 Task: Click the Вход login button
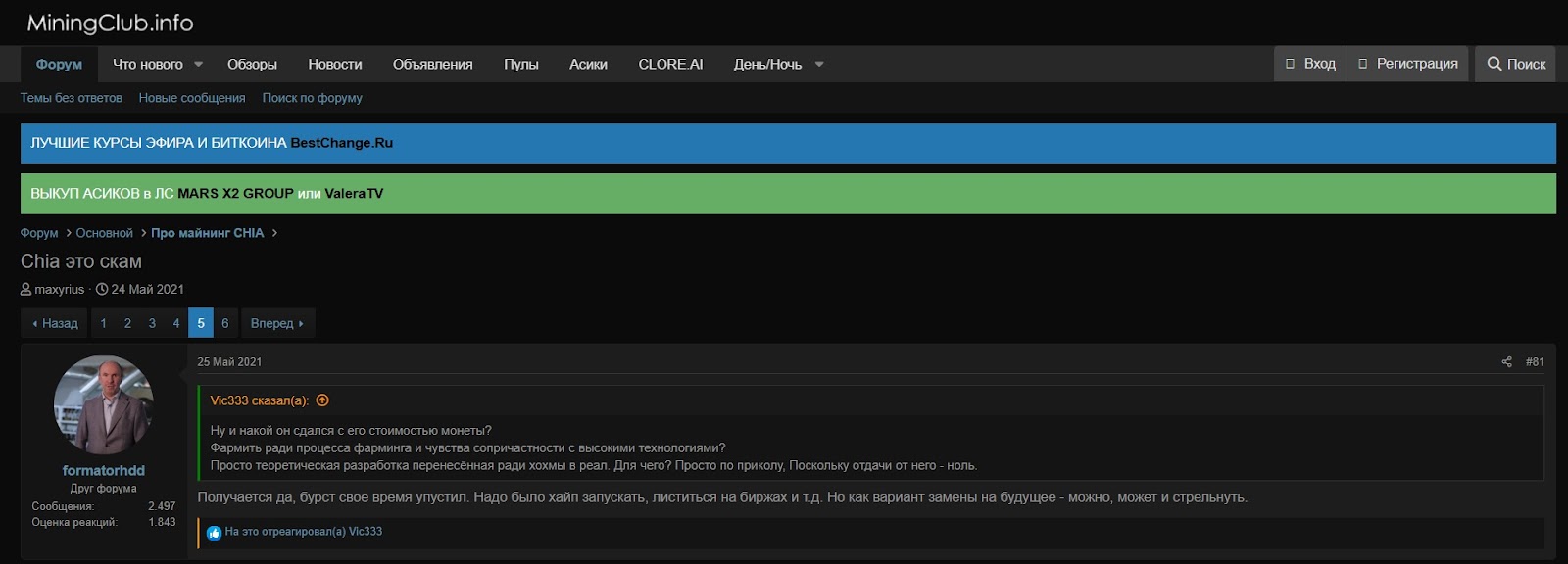pos(1310,64)
